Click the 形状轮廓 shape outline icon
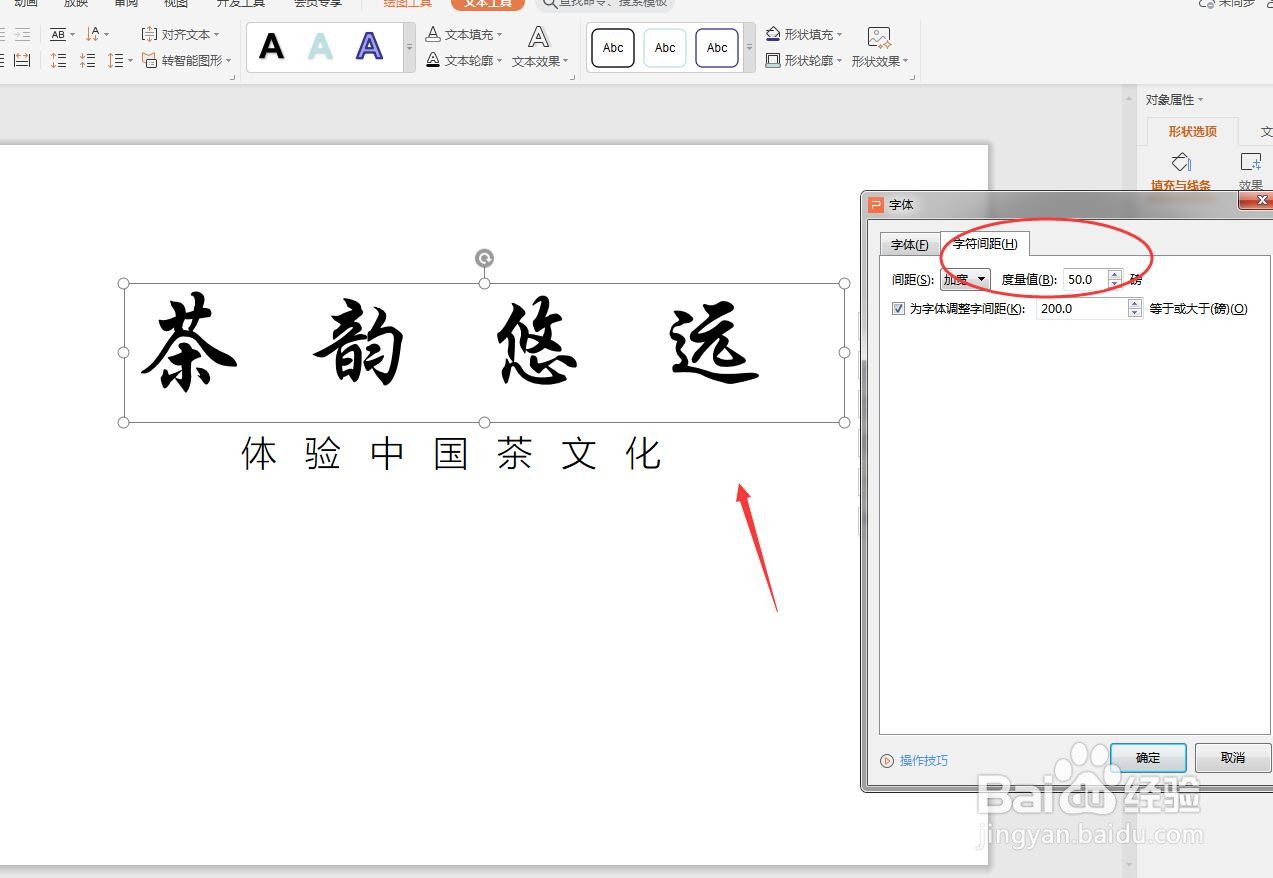The height and width of the screenshot is (878, 1273). coord(773,60)
